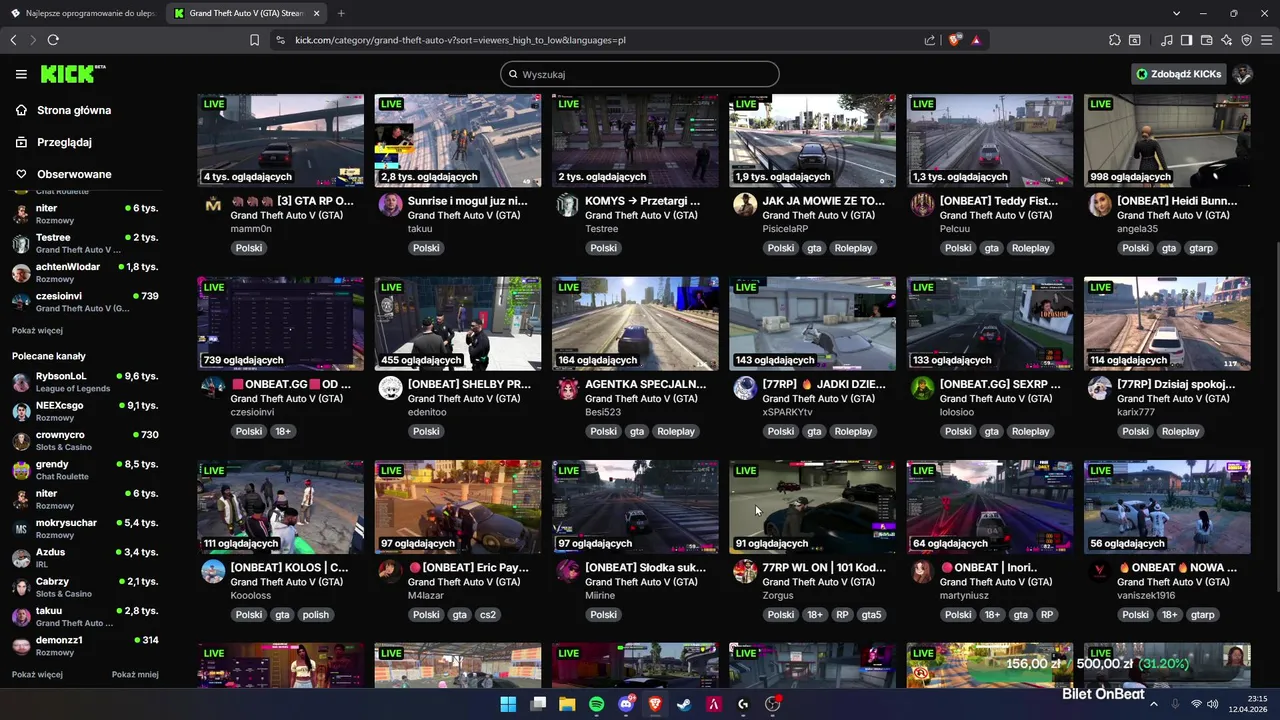Reload the page with the refresh icon
The image size is (1280, 720).
pyautogui.click(x=53, y=40)
